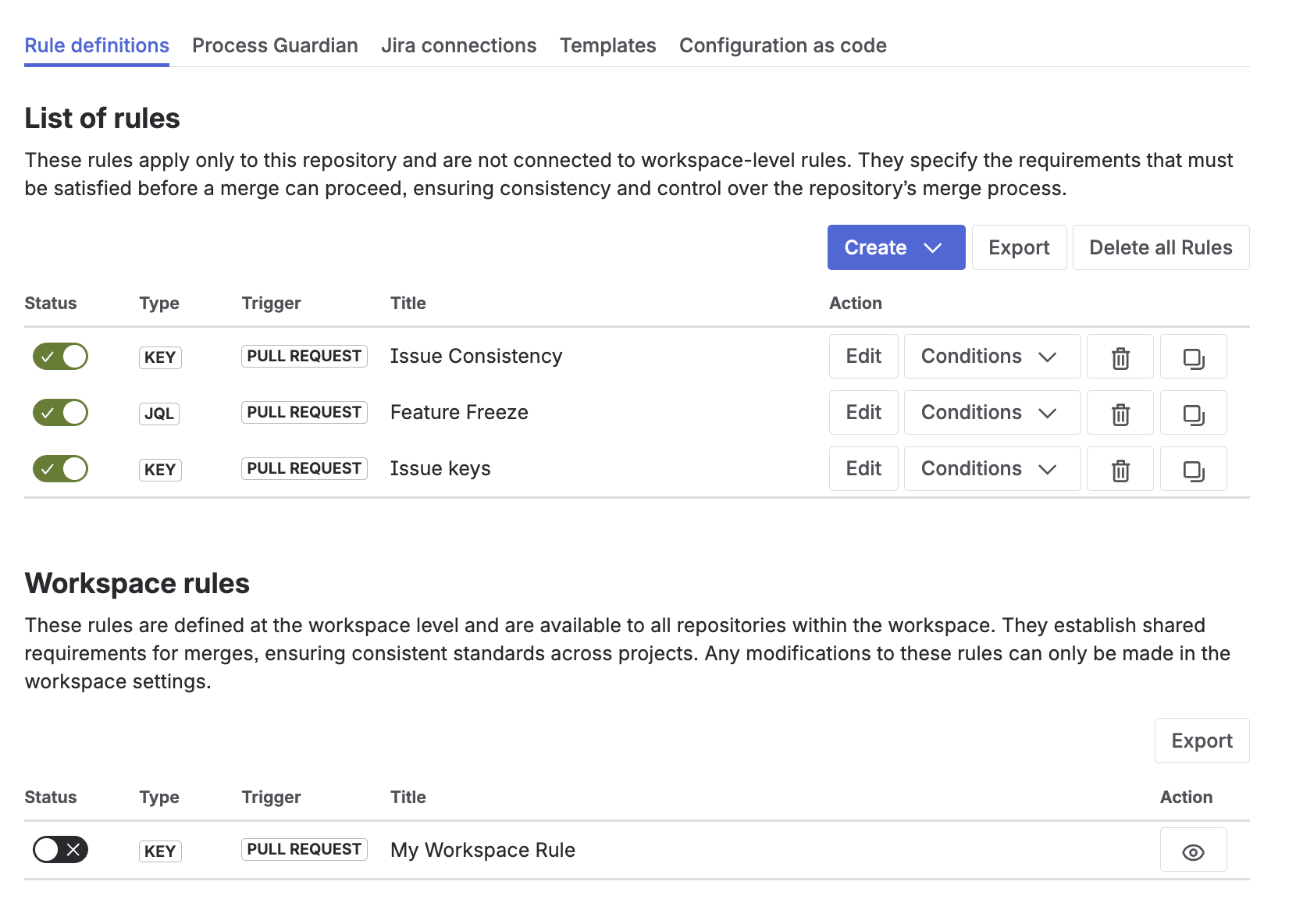Screen dimensions: 1296x924
Task: Duplicate the Feature Freeze rule with its copy icon
Action: [x=1193, y=413]
